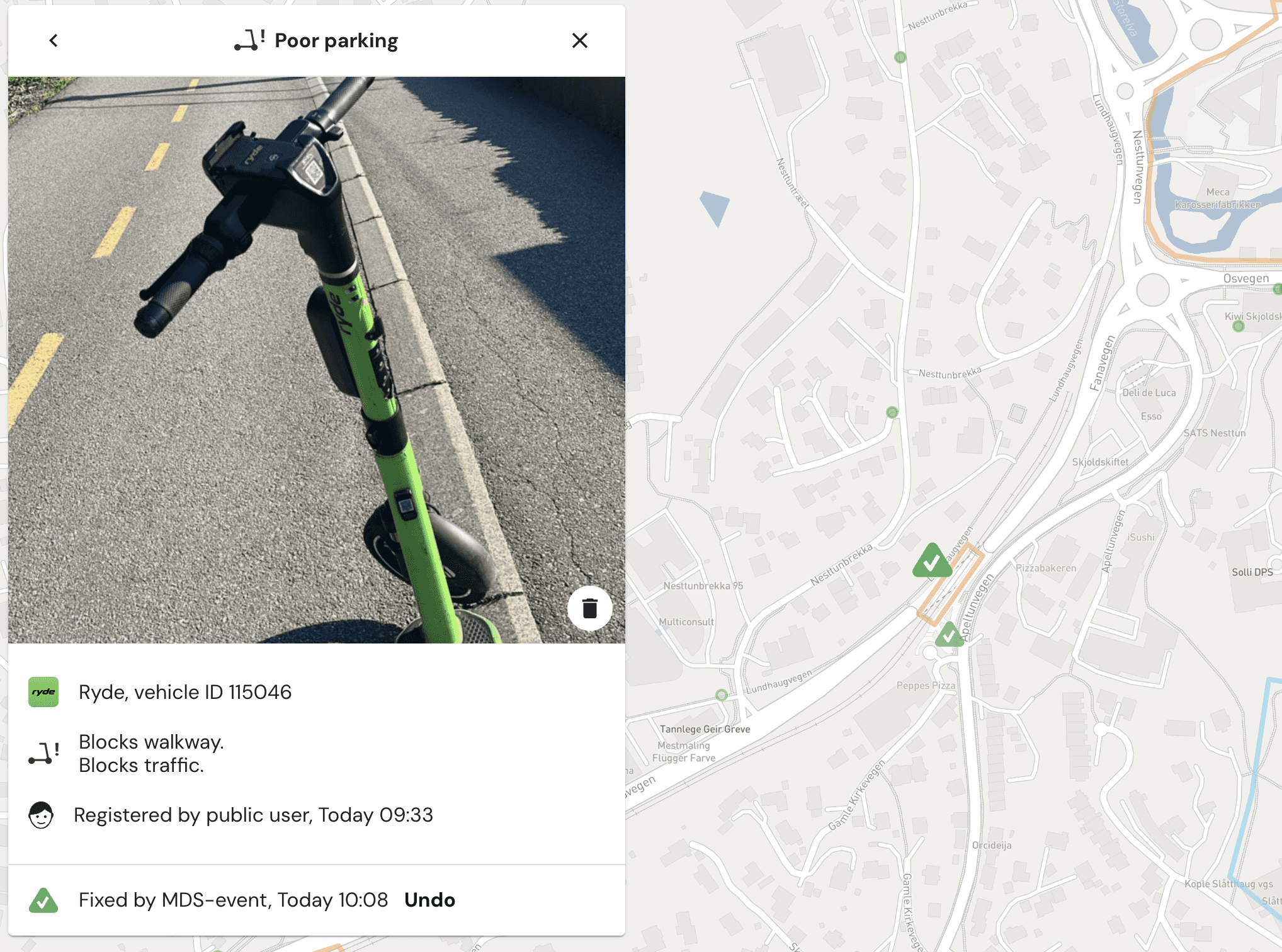Go back with the left chevron arrow
This screenshot has width=1282, height=952.
point(54,41)
